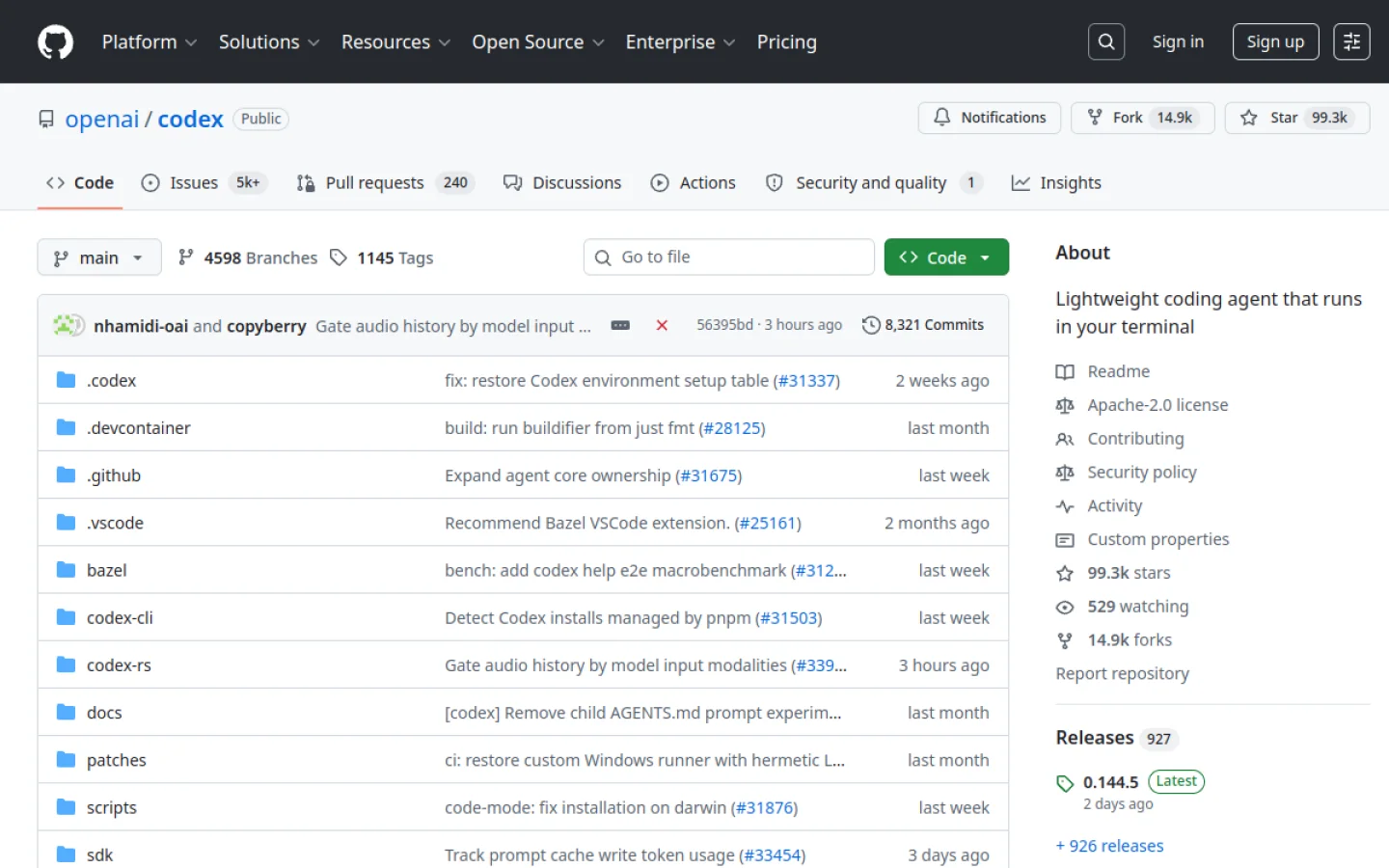The height and width of the screenshot is (868, 1389).
Task: Click the failed status X icon
Action: pos(662,326)
